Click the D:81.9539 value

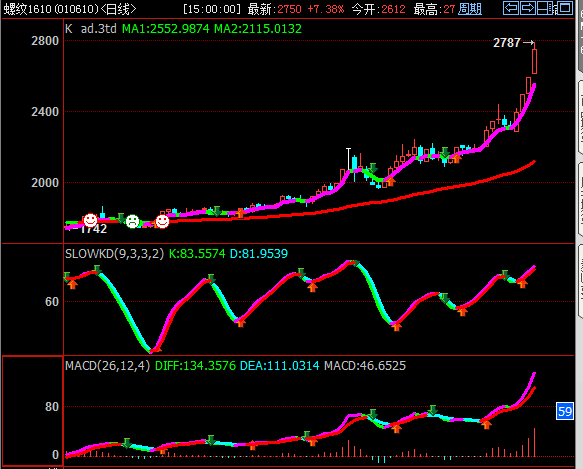coord(259,254)
